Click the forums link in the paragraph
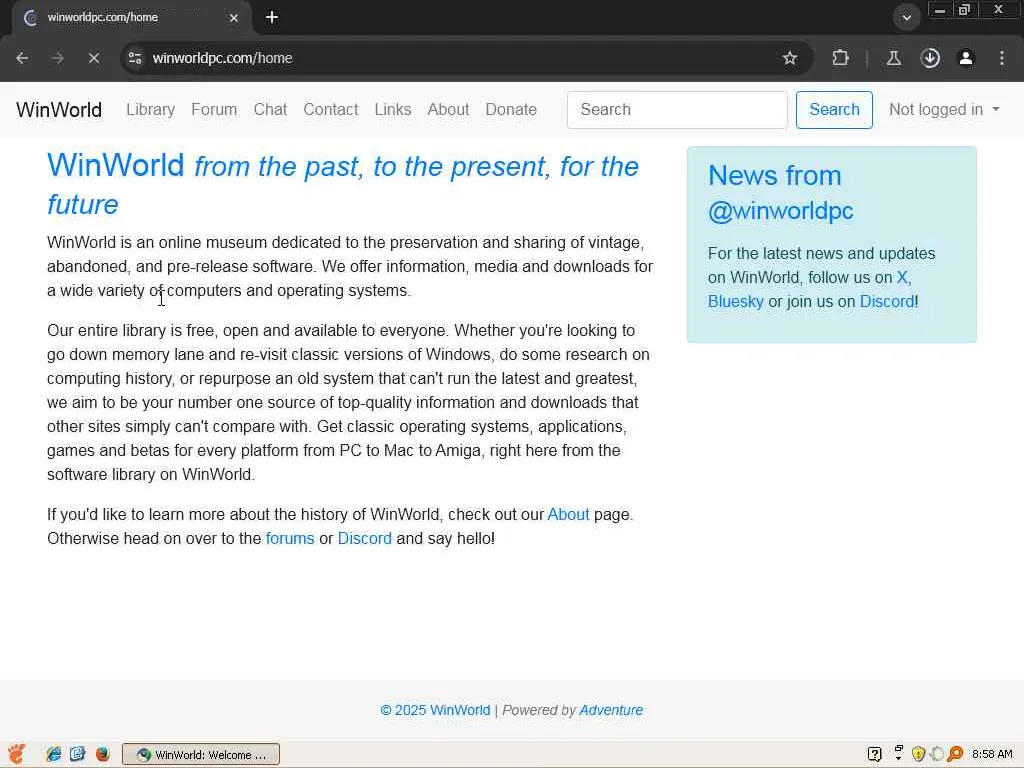The width and height of the screenshot is (1024, 768). (x=290, y=539)
